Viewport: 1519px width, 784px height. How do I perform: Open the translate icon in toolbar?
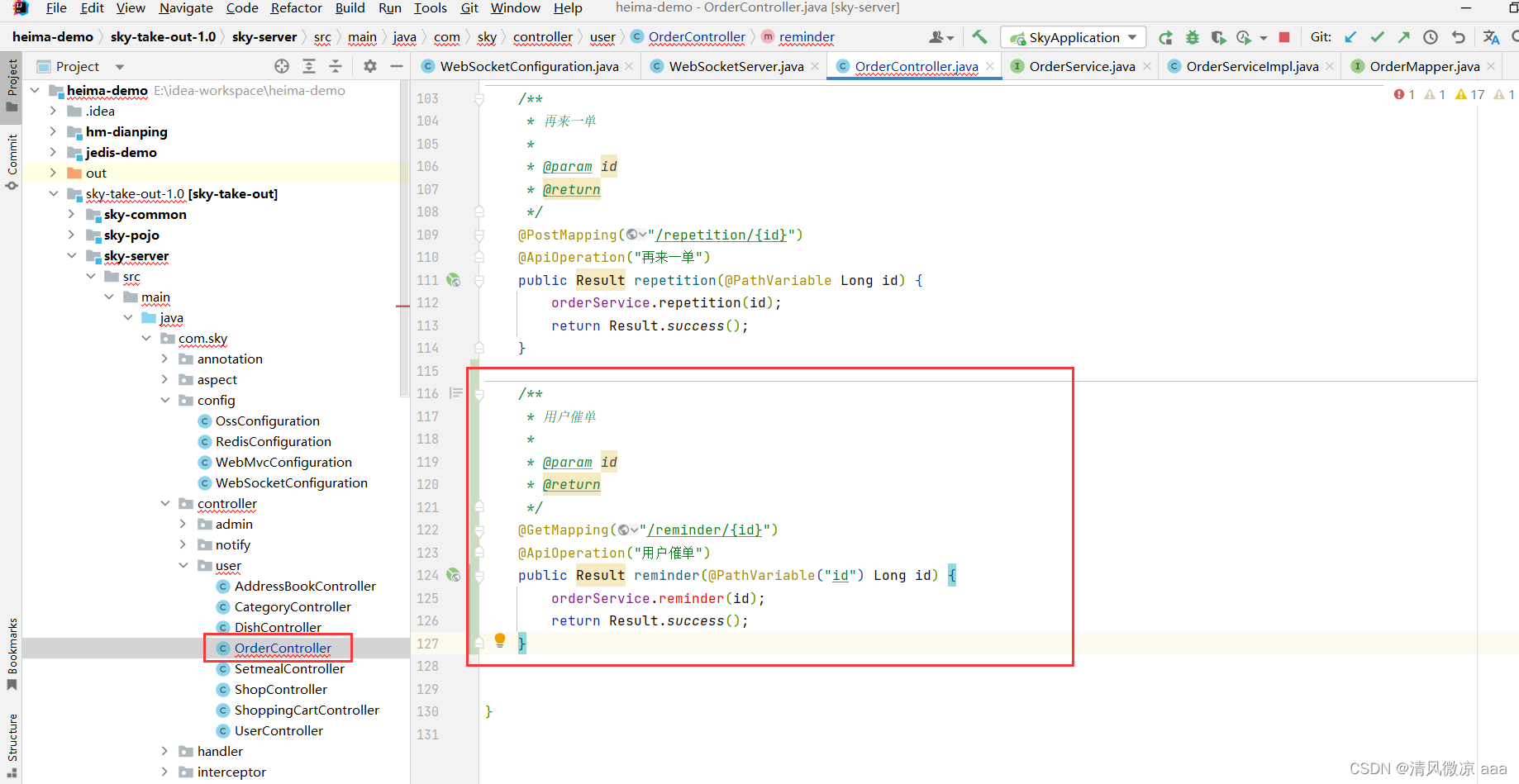1491,37
